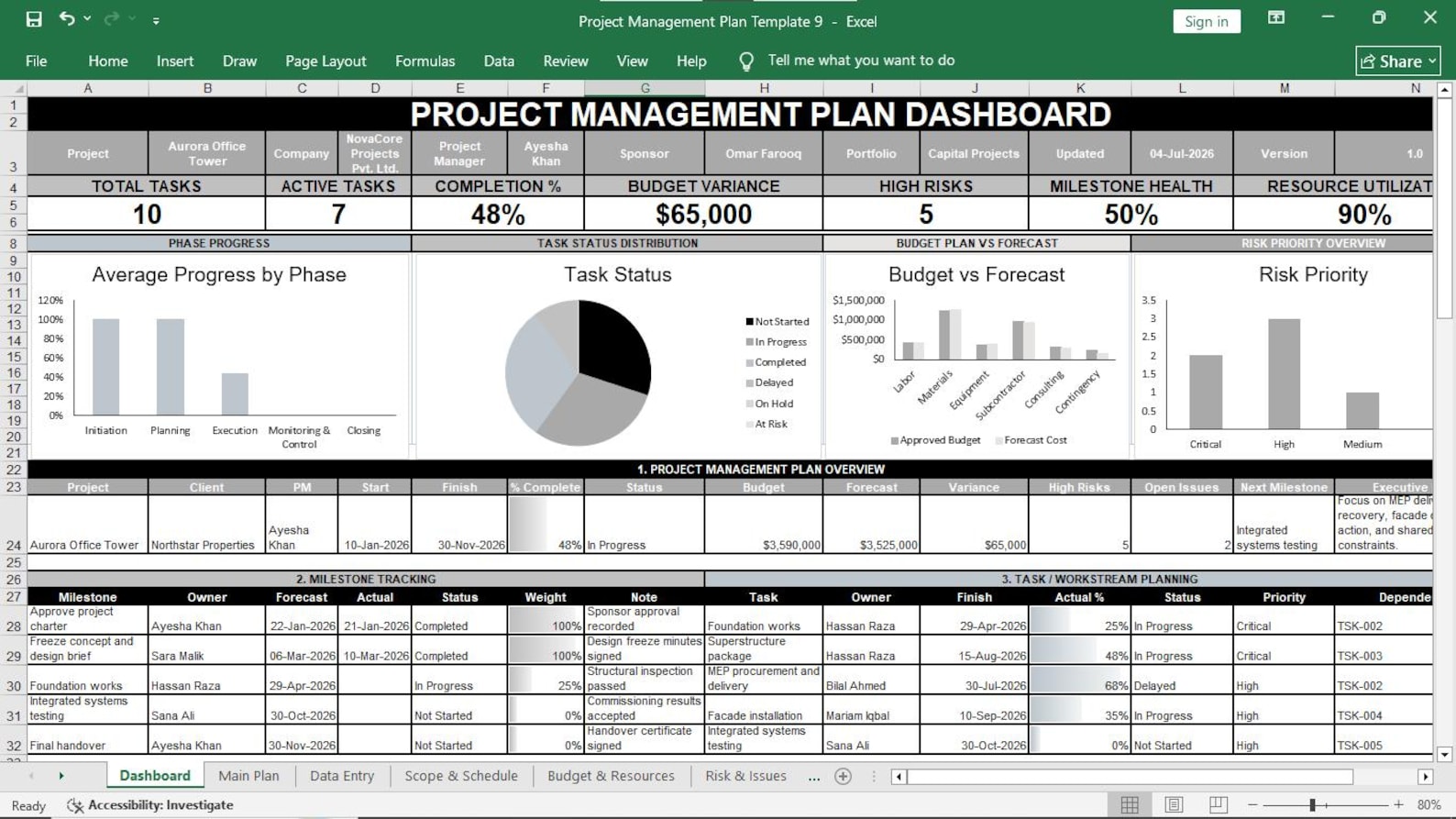
Task: Click the Redo arrow icon
Action: [x=112, y=18]
